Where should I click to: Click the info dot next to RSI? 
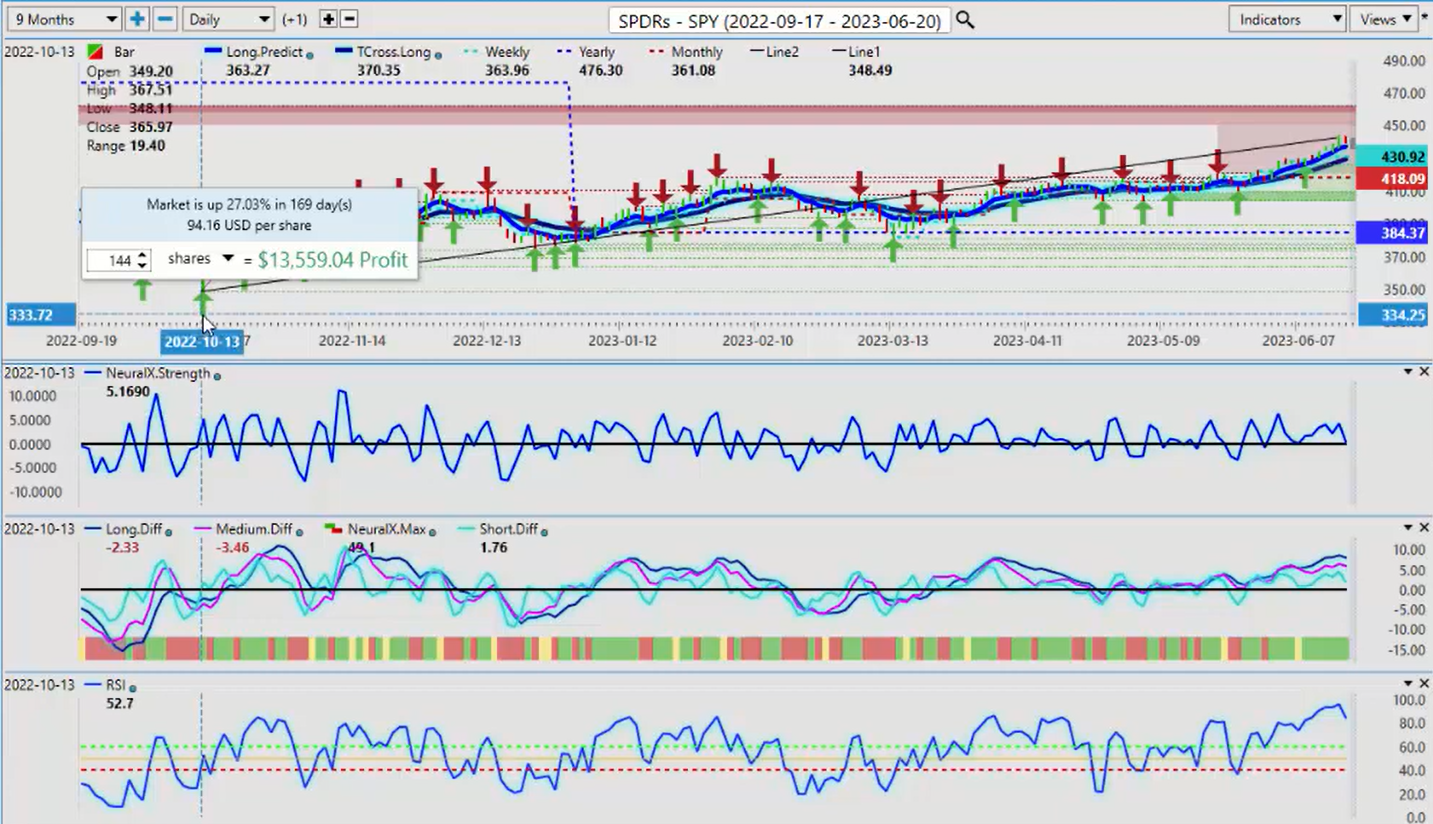133,687
